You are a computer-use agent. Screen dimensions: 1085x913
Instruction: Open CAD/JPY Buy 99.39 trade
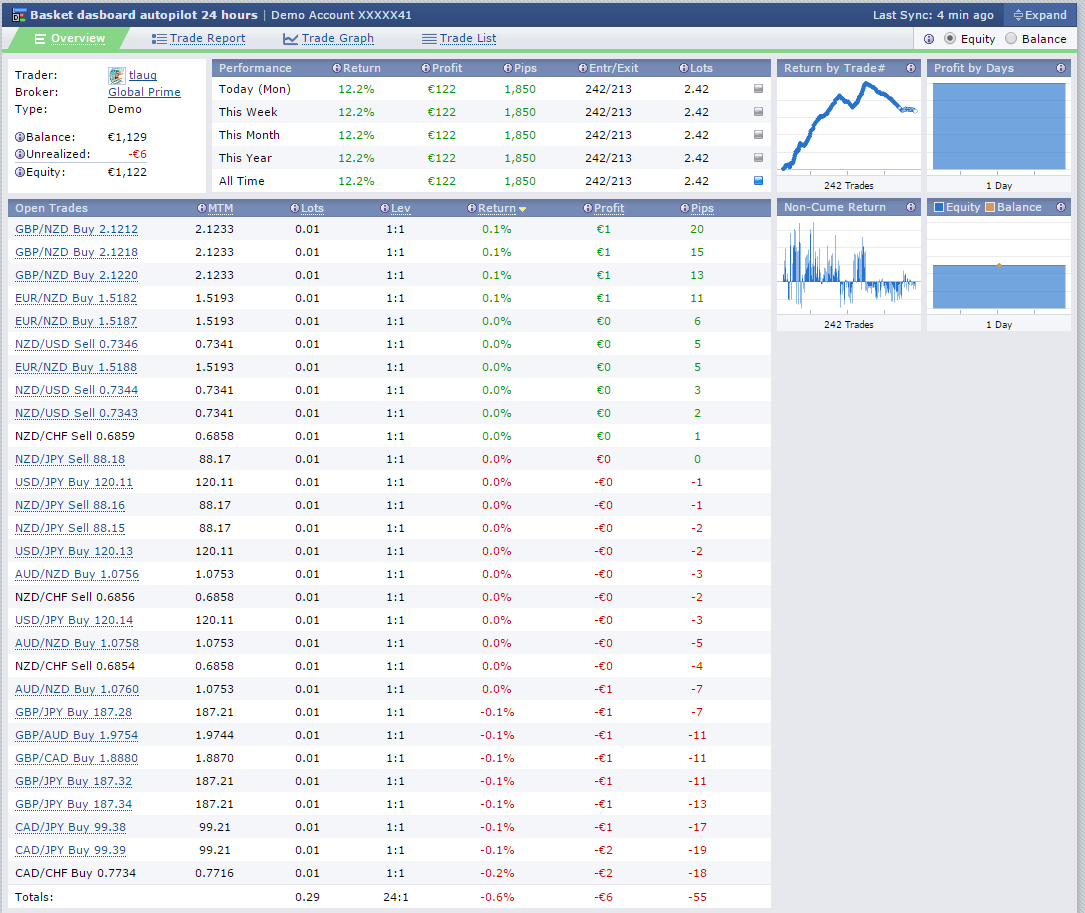coord(70,850)
